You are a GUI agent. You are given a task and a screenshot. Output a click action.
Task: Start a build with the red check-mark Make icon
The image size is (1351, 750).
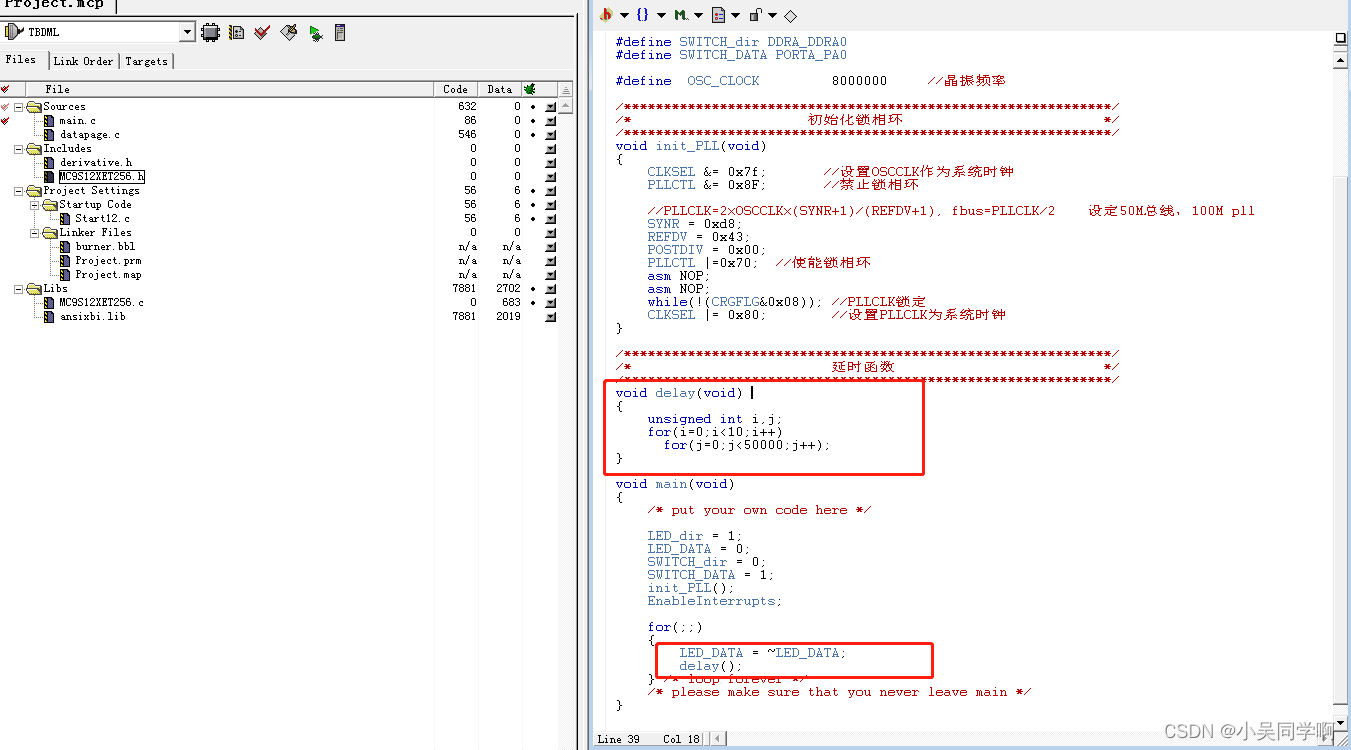point(261,31)
